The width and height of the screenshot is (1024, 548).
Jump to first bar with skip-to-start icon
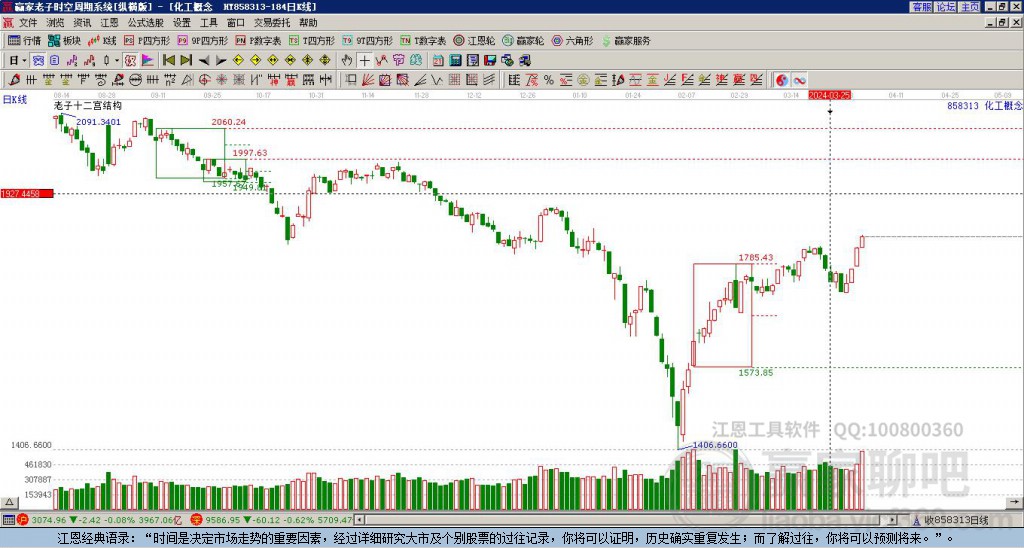coord(168,61)
